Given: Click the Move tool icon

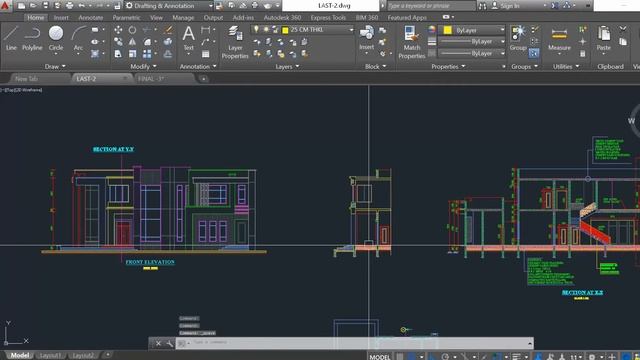Looking at the screenshot, I should pos(118,30).
